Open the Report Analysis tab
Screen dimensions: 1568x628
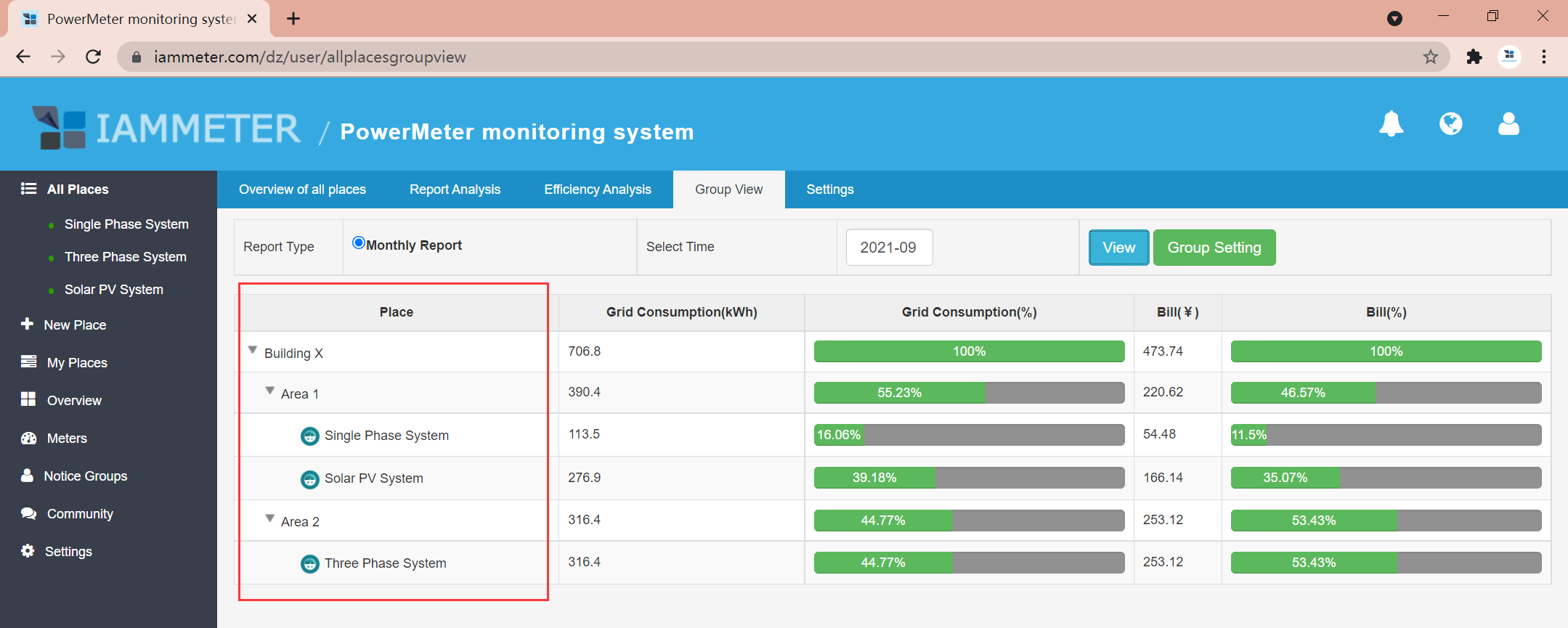(x=455, y=189)
